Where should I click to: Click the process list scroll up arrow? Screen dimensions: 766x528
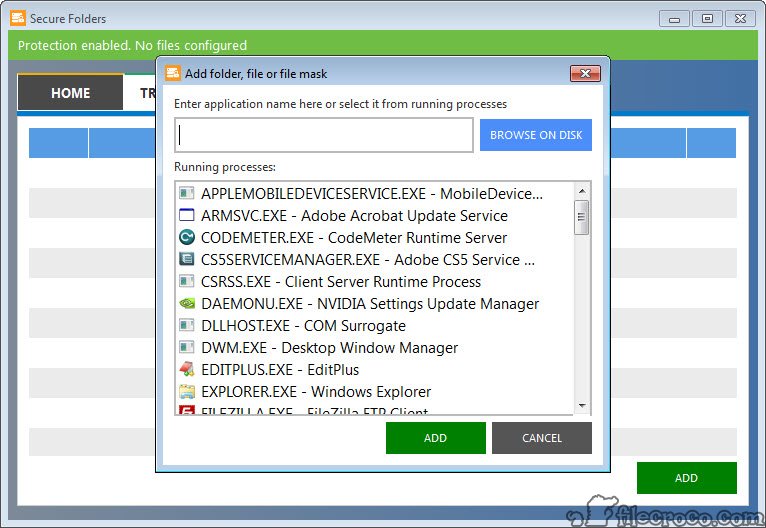click(582, 190)
